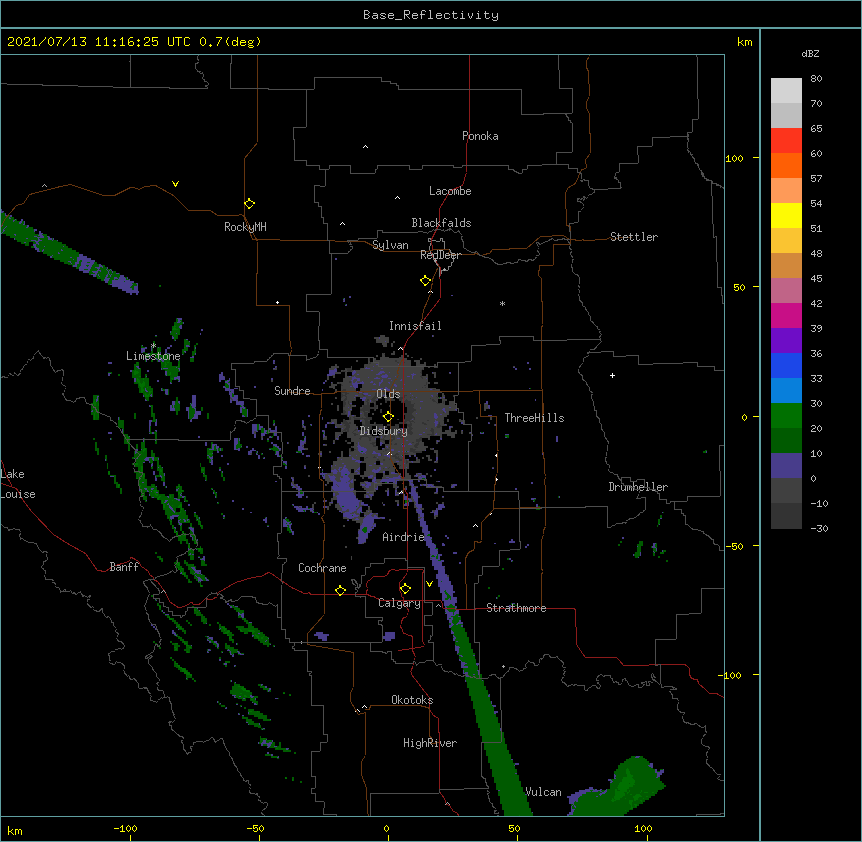The height and width of the screenshot is (842, 862).
Task: Click the Olds town label
Action: [x=388, y=394]
